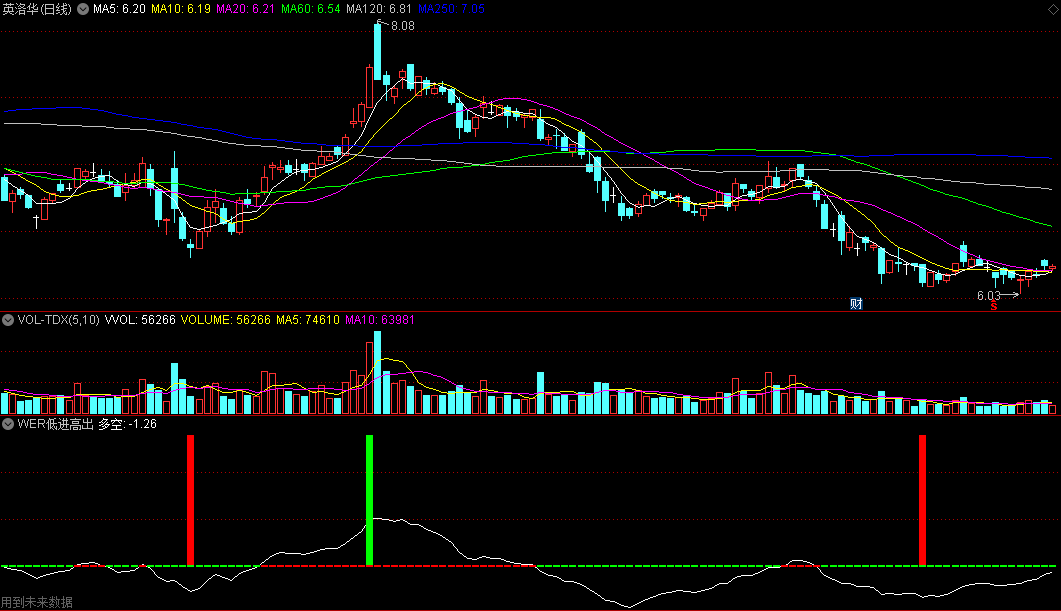Click the 用到未来数据 notice text
Screen dimensions: 1061x611
pyautogui.click(x=37, y=602)
